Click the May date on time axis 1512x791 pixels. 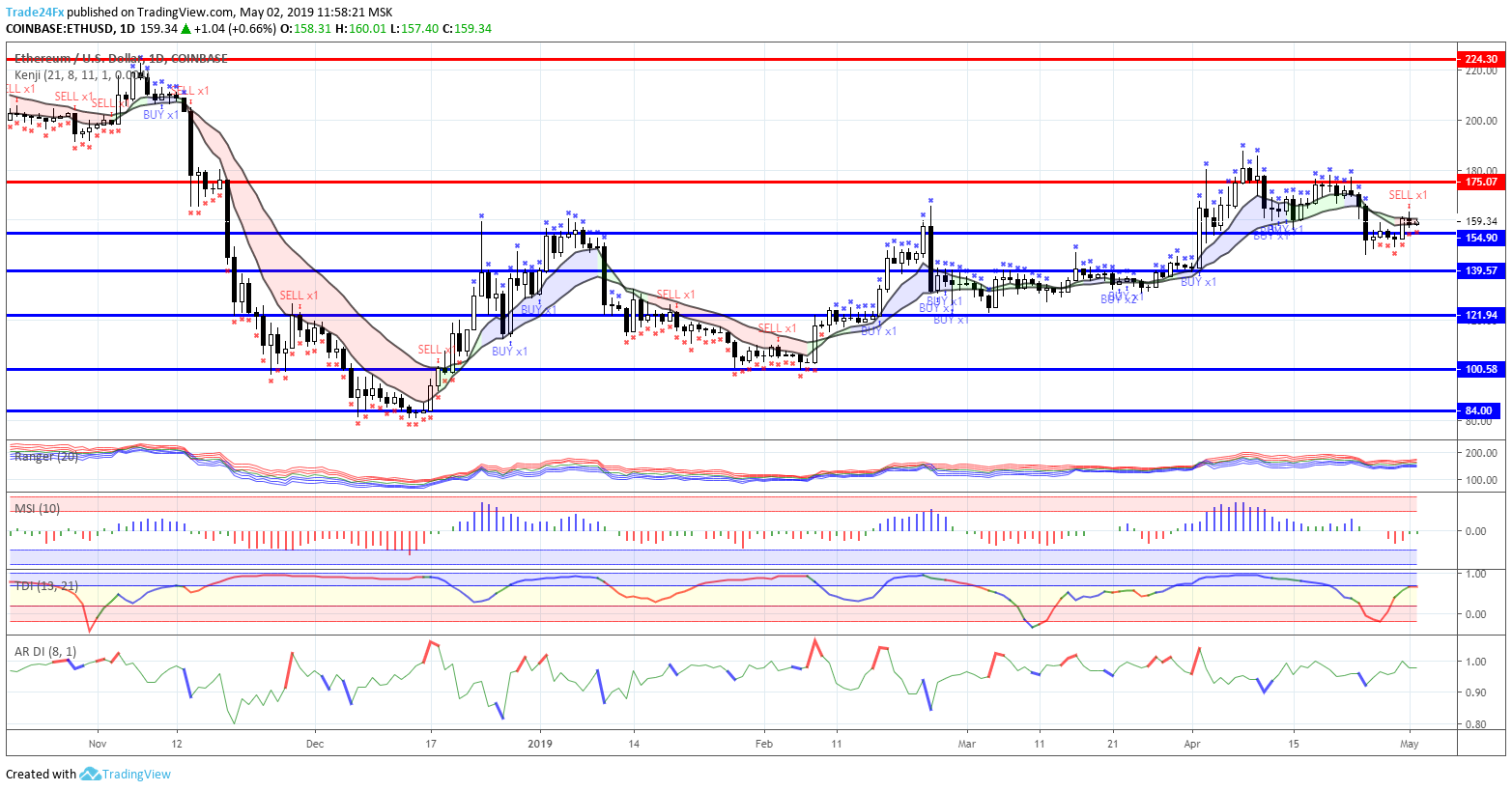(1410, 744)
